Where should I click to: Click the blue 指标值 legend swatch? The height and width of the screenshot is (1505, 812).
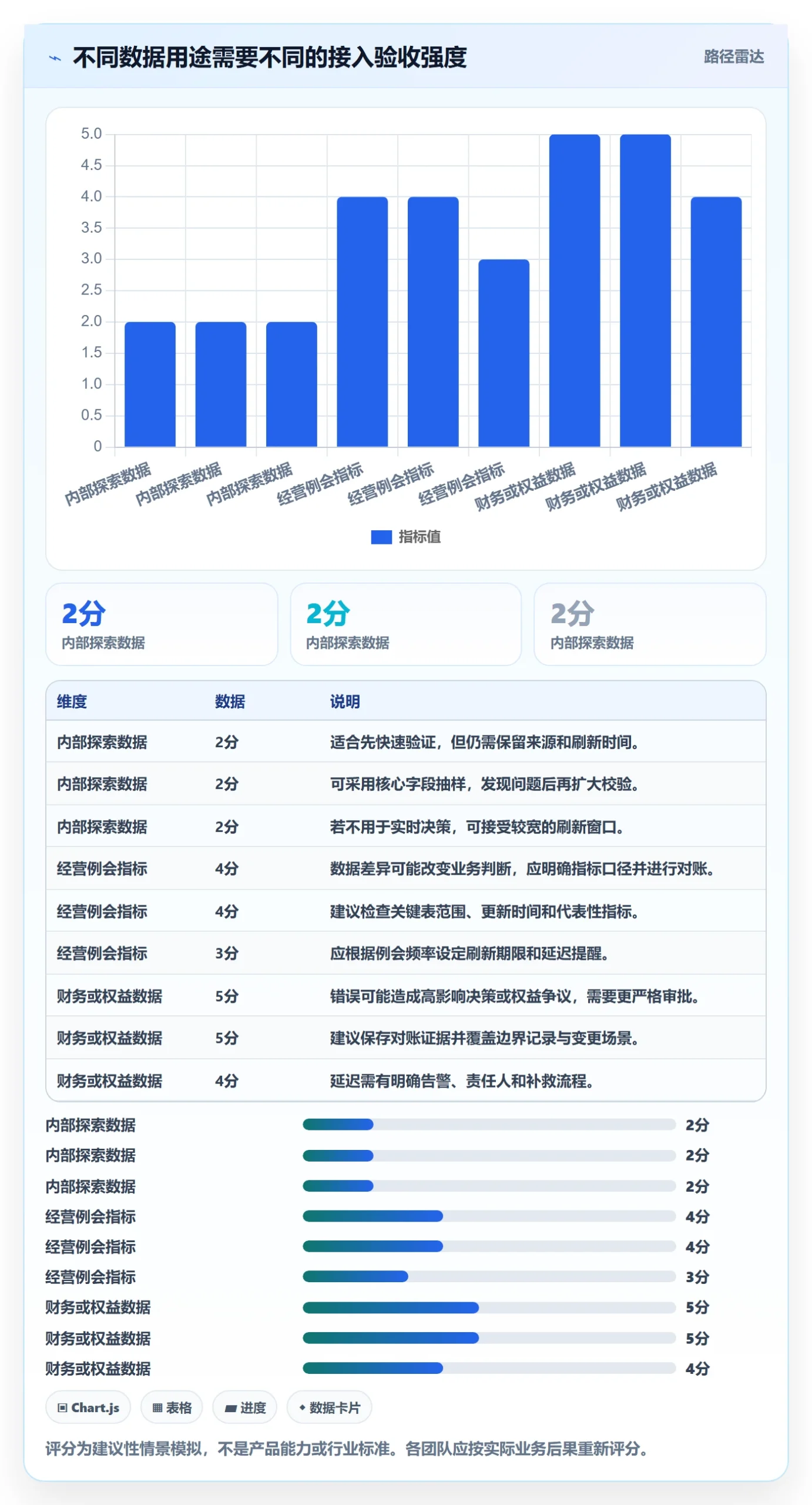(x=381, y=537)
